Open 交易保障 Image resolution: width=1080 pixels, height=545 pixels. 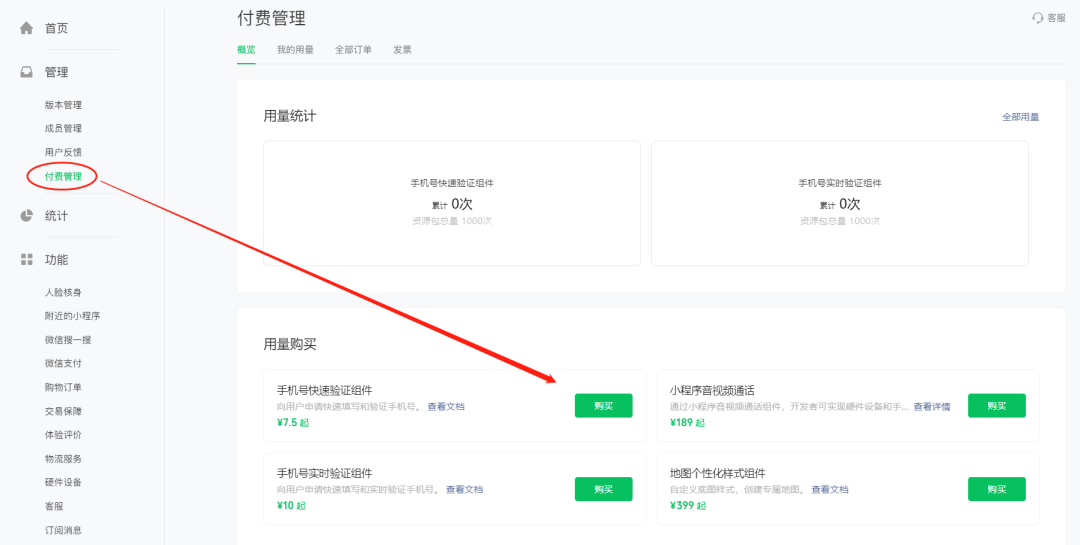pos(63,411)
